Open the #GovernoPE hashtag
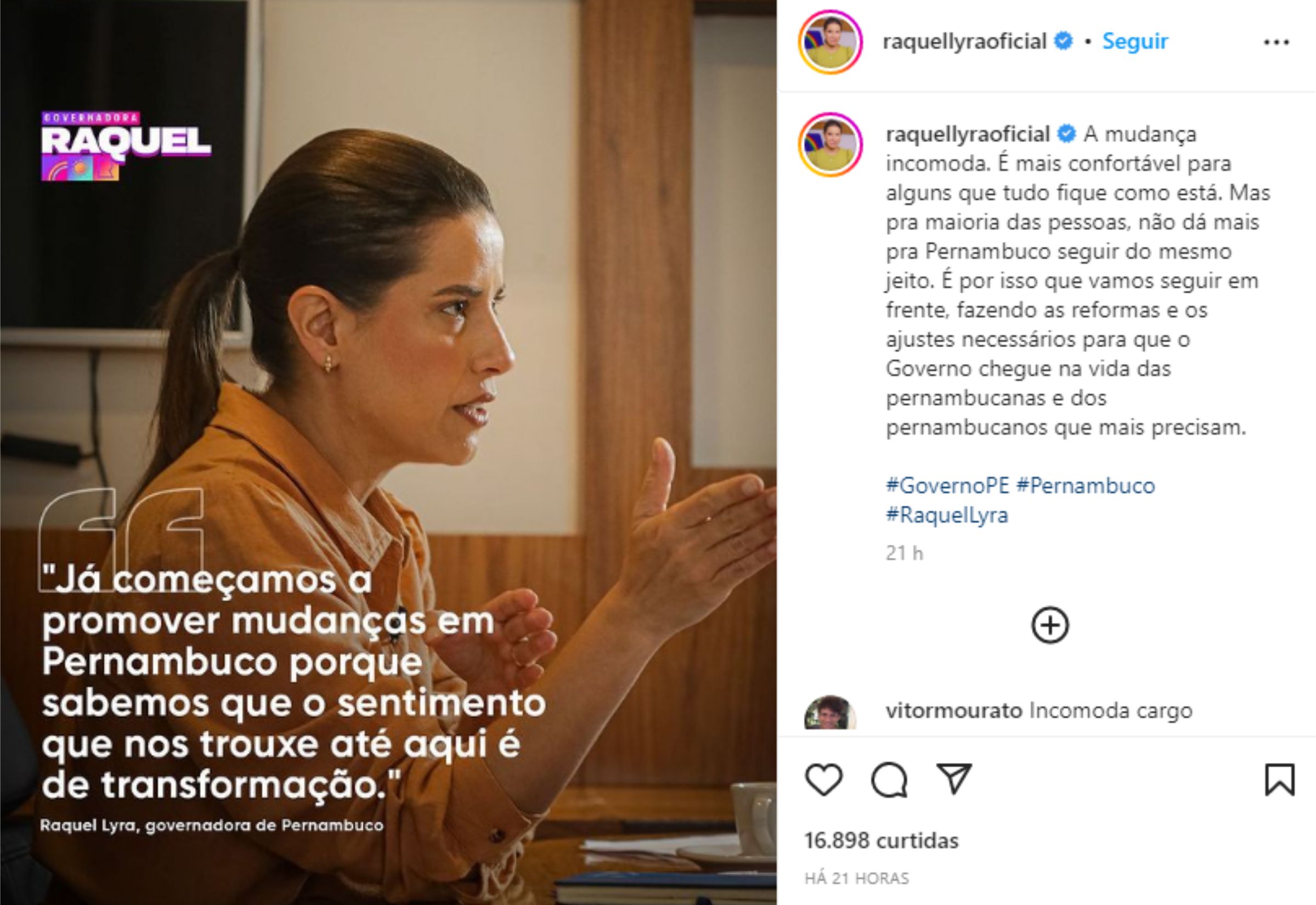This screenshot has height=905, width=1316. pyautogui.click(x=947, y=486)
